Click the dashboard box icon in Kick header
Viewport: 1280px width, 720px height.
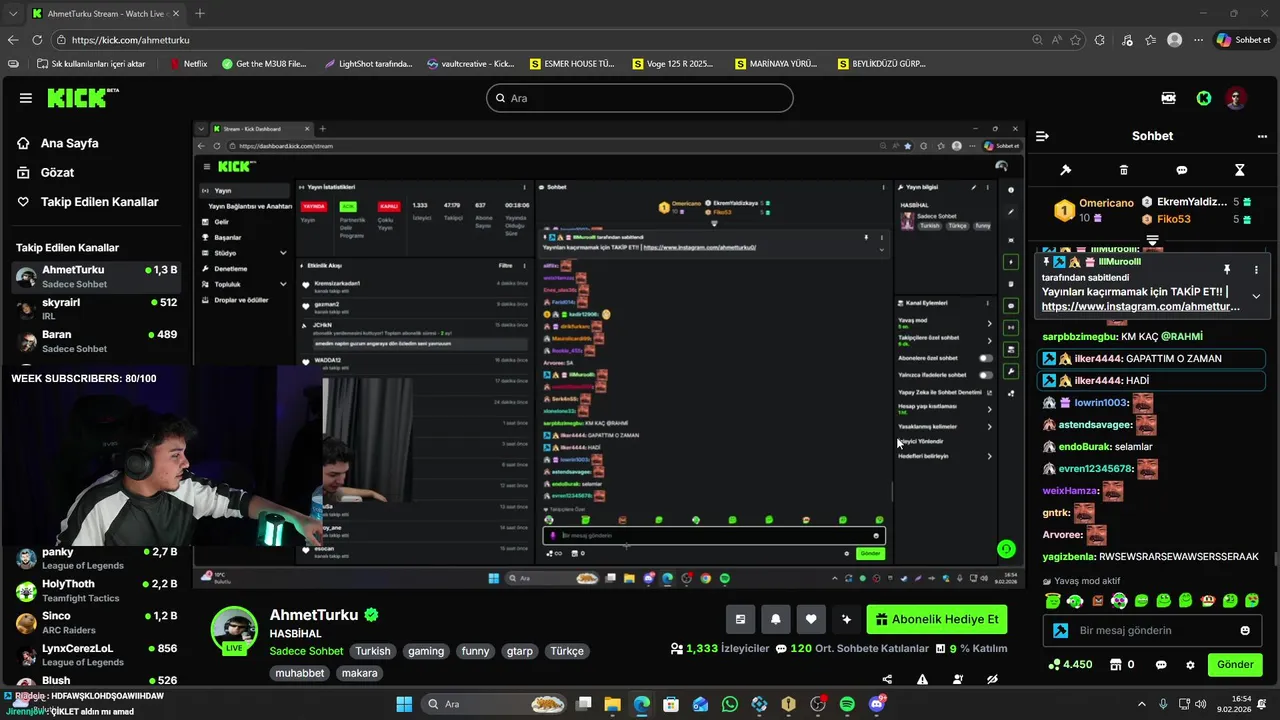(x=1168, y=98)
